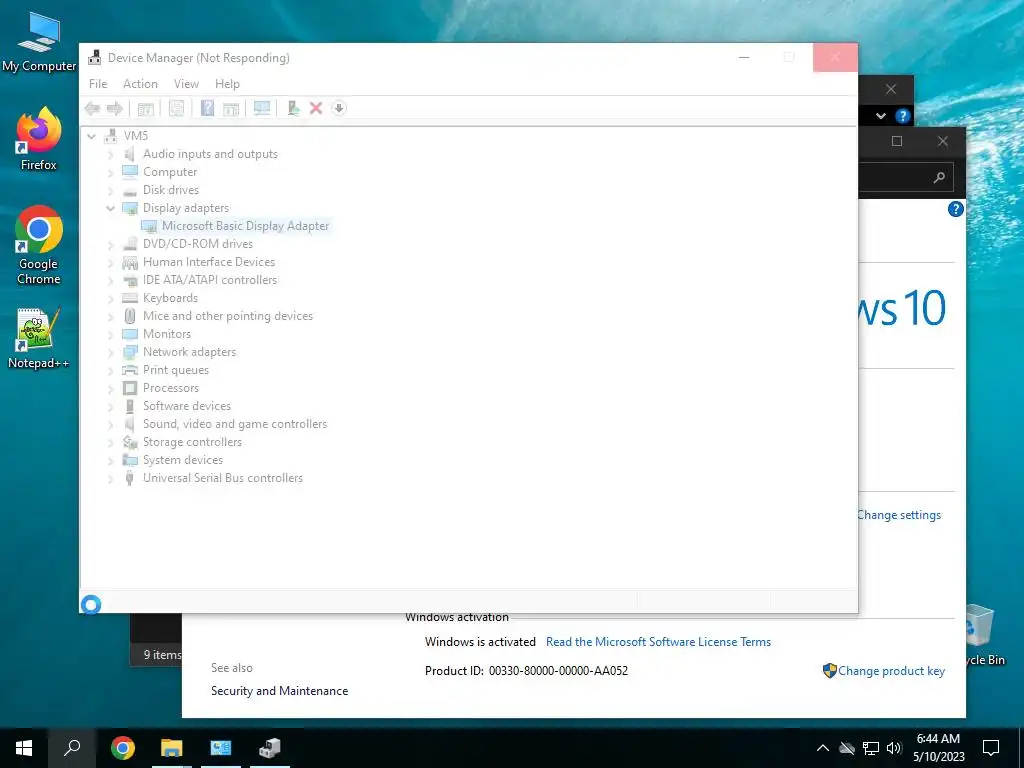Screen dimensions: 1024x768
Task: Select the Print queues category
Action: pyautogui.click(x=176, y=370)
